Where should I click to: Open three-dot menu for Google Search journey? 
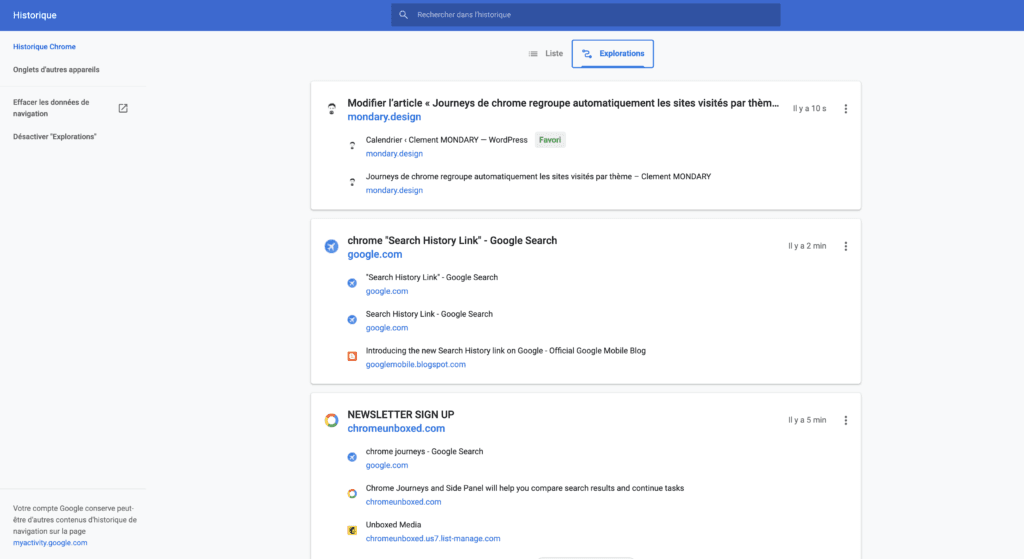[x=846, y=246]
